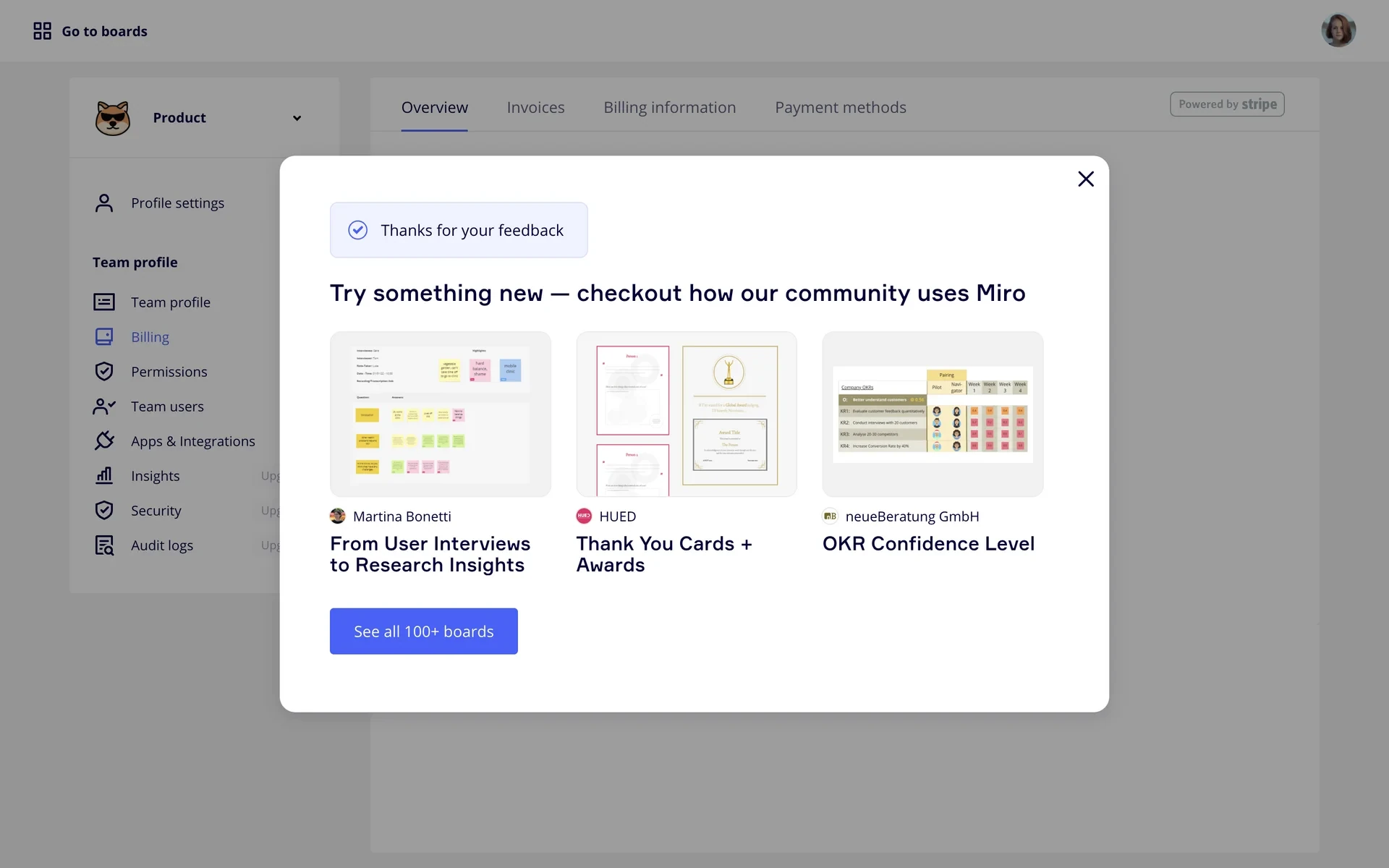The height and width of the screenshot is (868, 1389).
Task: Open Team users in the sidebar
Action: [167, 407]
